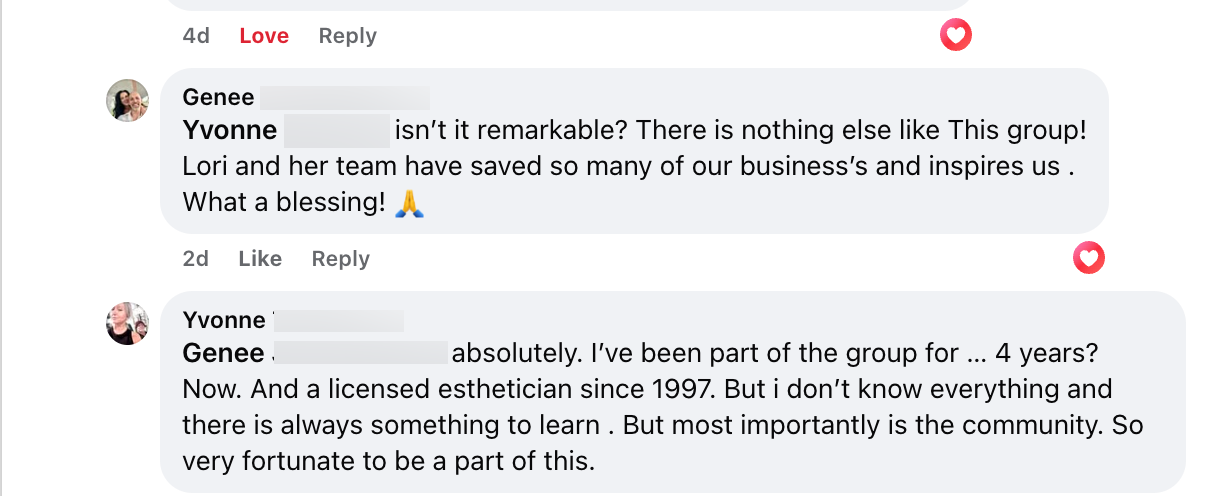This screenshot has height=496, width=1224.
Task: Click the bold Genee mention in Yvonne's reply
Action: [224, 354]
